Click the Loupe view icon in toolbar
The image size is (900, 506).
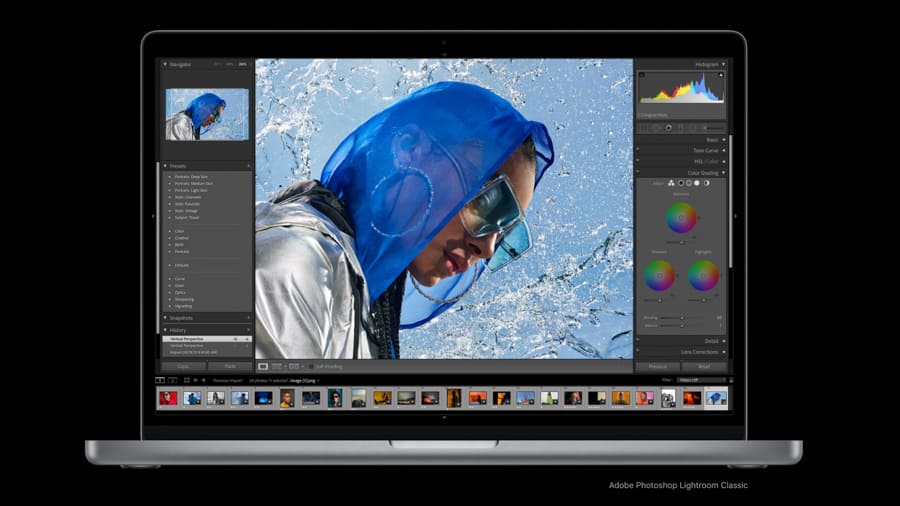[263, 367]
